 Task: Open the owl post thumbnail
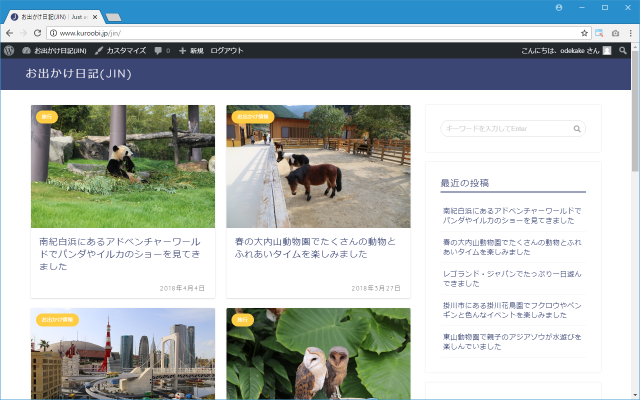coord(318,353)
